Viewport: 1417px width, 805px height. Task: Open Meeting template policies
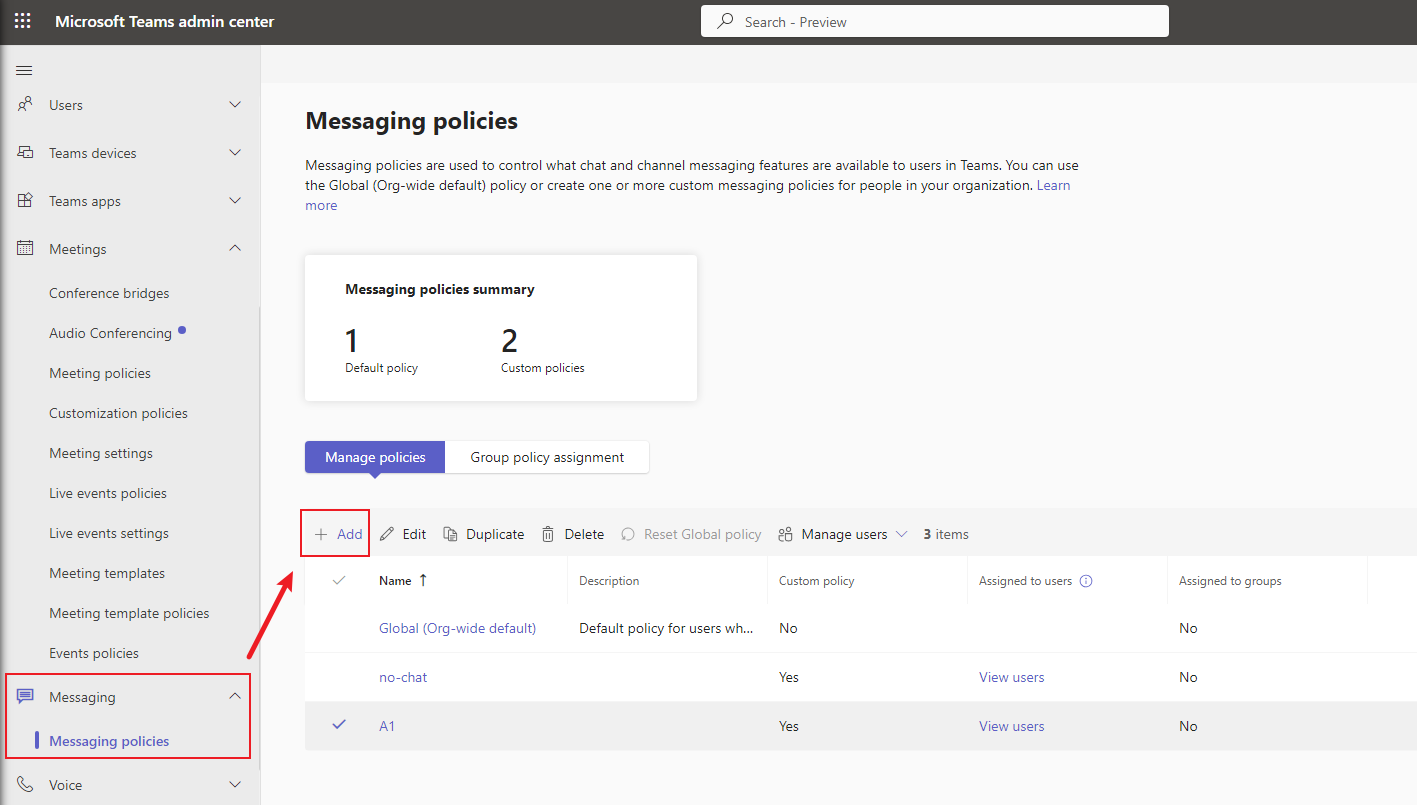click(x=129, y=613)
